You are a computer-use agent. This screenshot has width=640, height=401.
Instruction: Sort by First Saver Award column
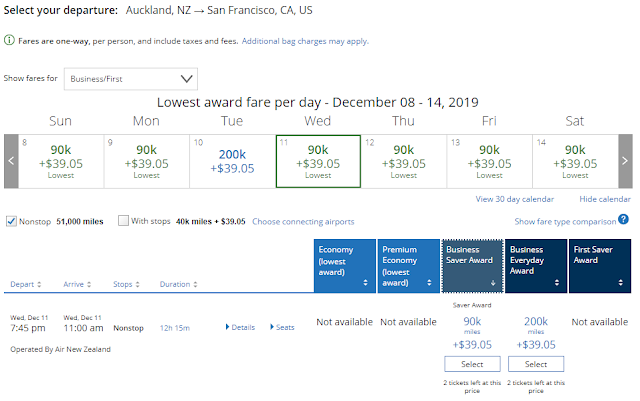pyautogui.click(x=599, y=265)
